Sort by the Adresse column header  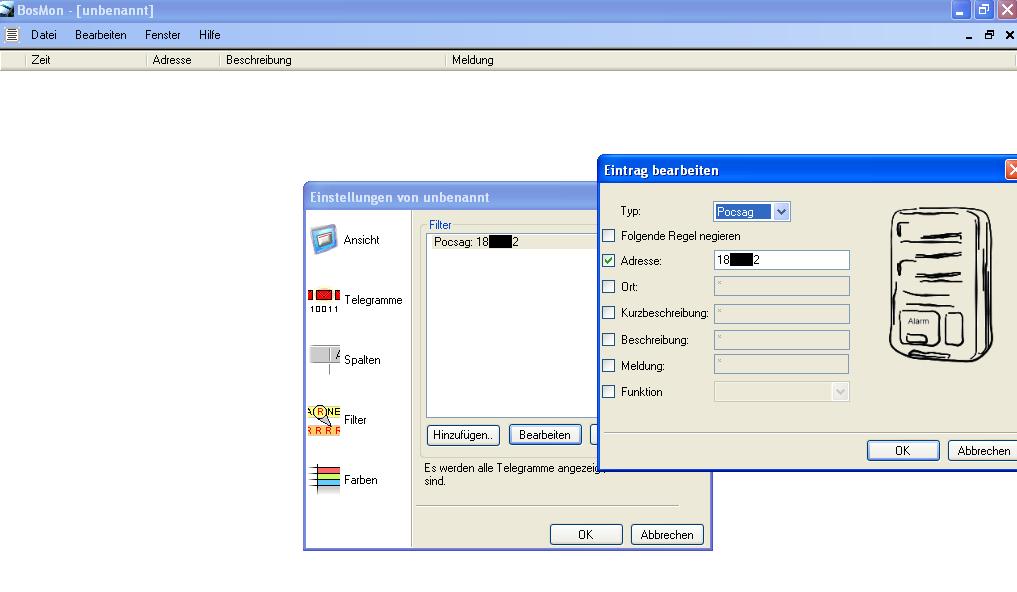click(x=183, y=60)
